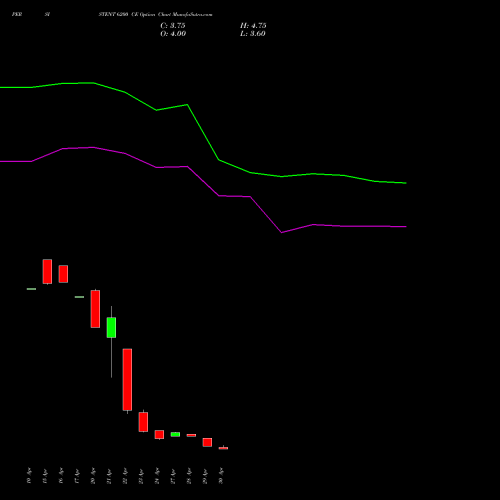
Task: Select the tall red candle above 22 Apr
Action: pyautogui.click(x=127, y=379)
